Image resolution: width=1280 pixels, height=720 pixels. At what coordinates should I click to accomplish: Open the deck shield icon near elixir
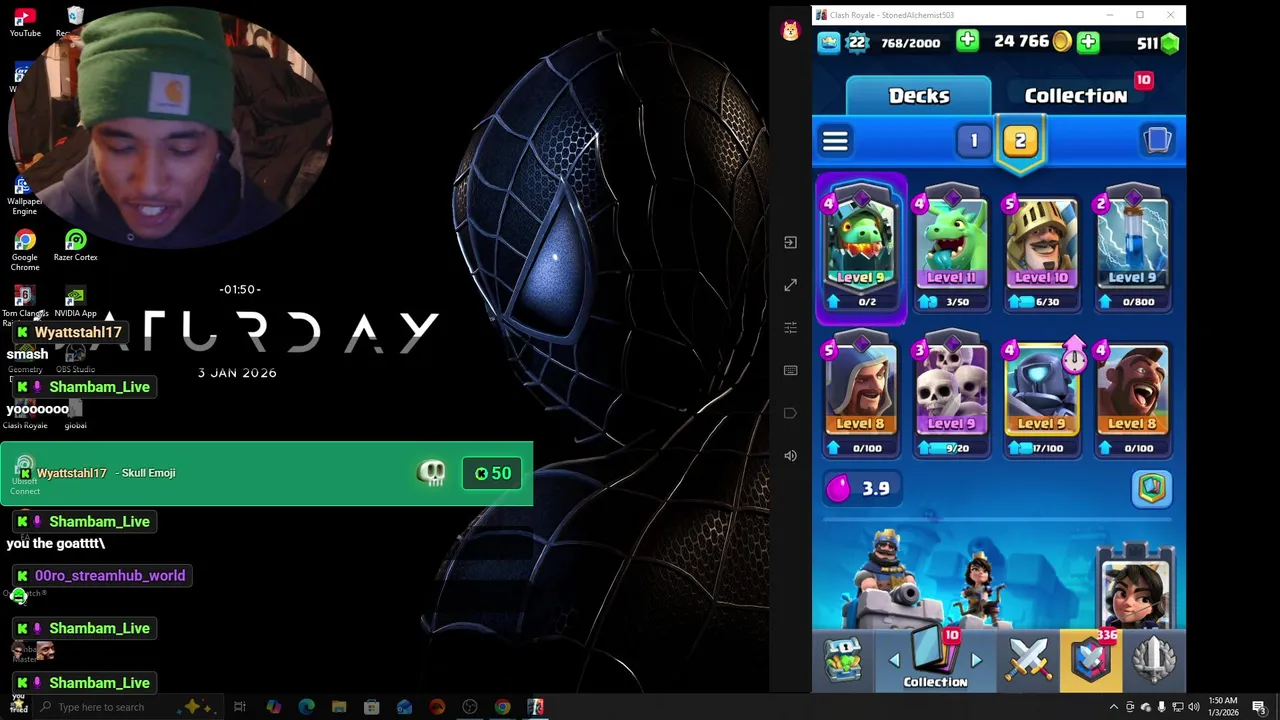[x=1152, y=489]
